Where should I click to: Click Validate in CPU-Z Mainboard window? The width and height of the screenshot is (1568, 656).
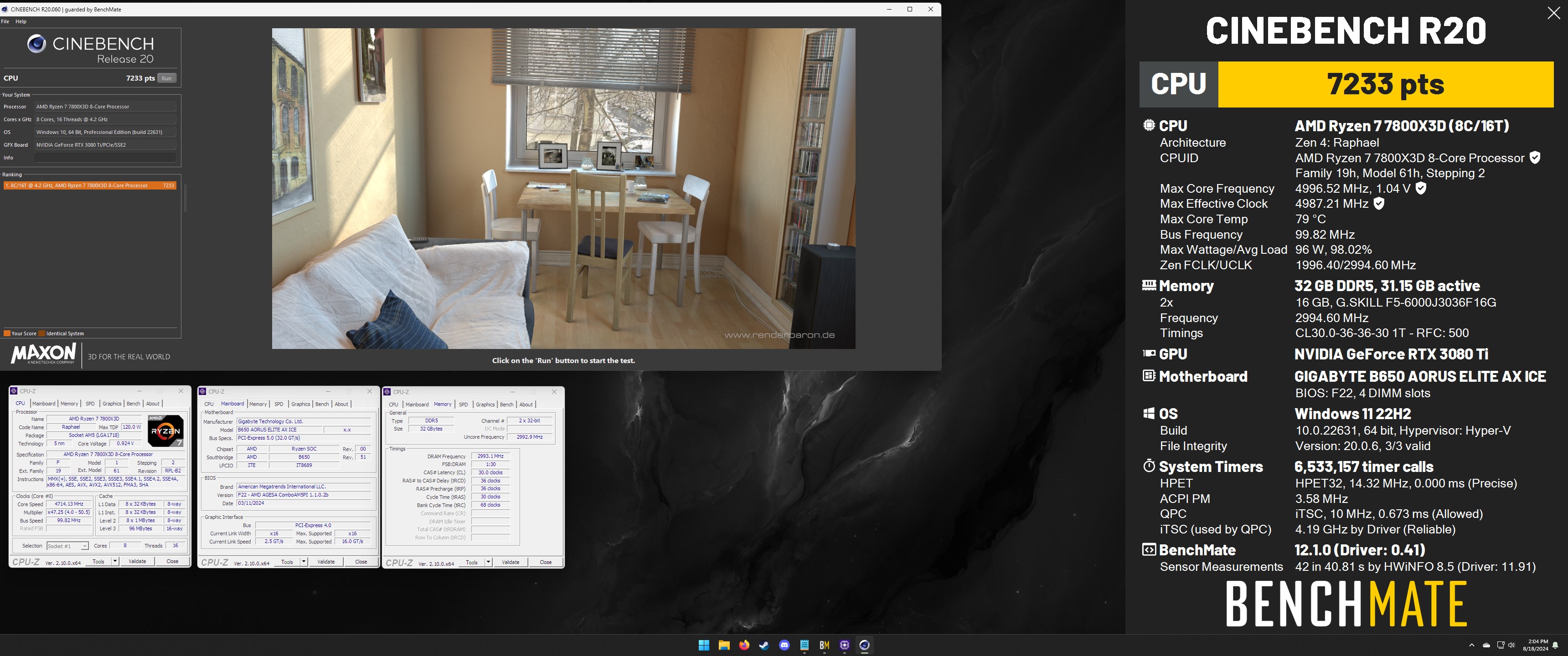coord(326,562)
